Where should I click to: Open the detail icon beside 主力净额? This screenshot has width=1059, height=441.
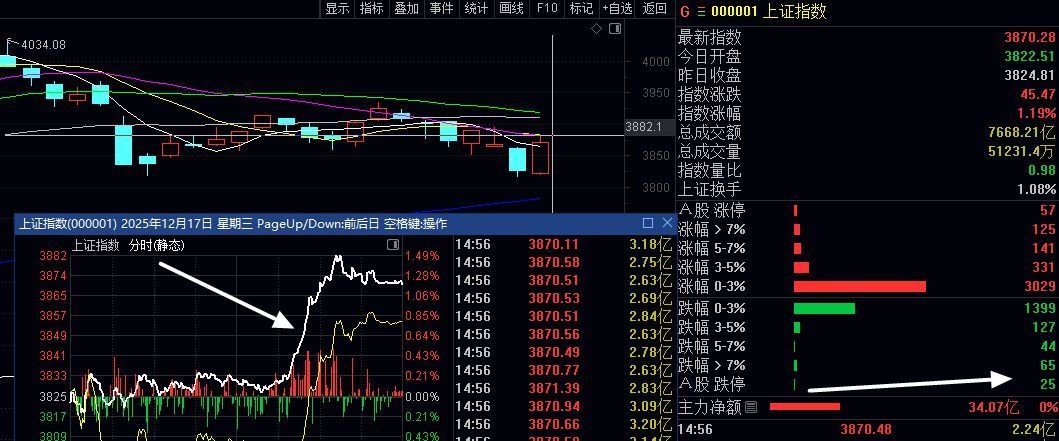(x=751, y=407)
